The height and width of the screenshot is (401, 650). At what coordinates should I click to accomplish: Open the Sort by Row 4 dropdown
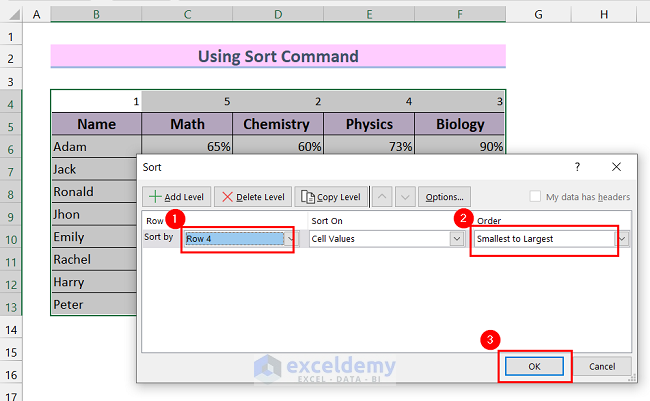[x=290, y=239]
